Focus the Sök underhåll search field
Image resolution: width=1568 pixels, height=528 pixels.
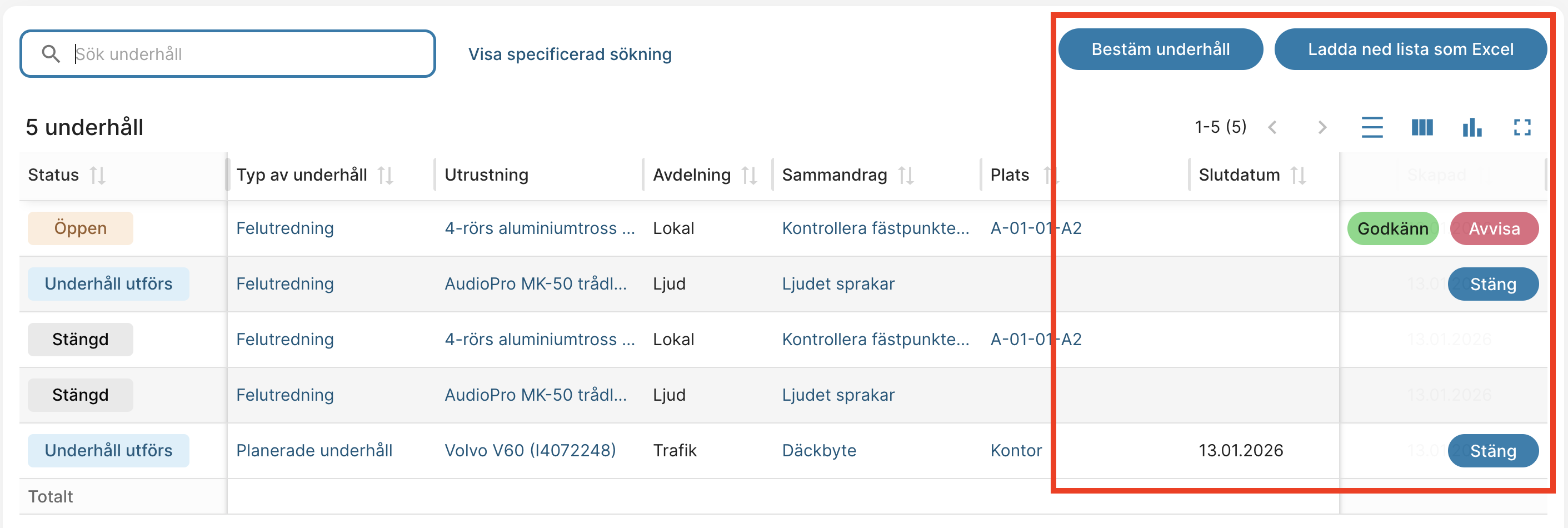point(243,54)
